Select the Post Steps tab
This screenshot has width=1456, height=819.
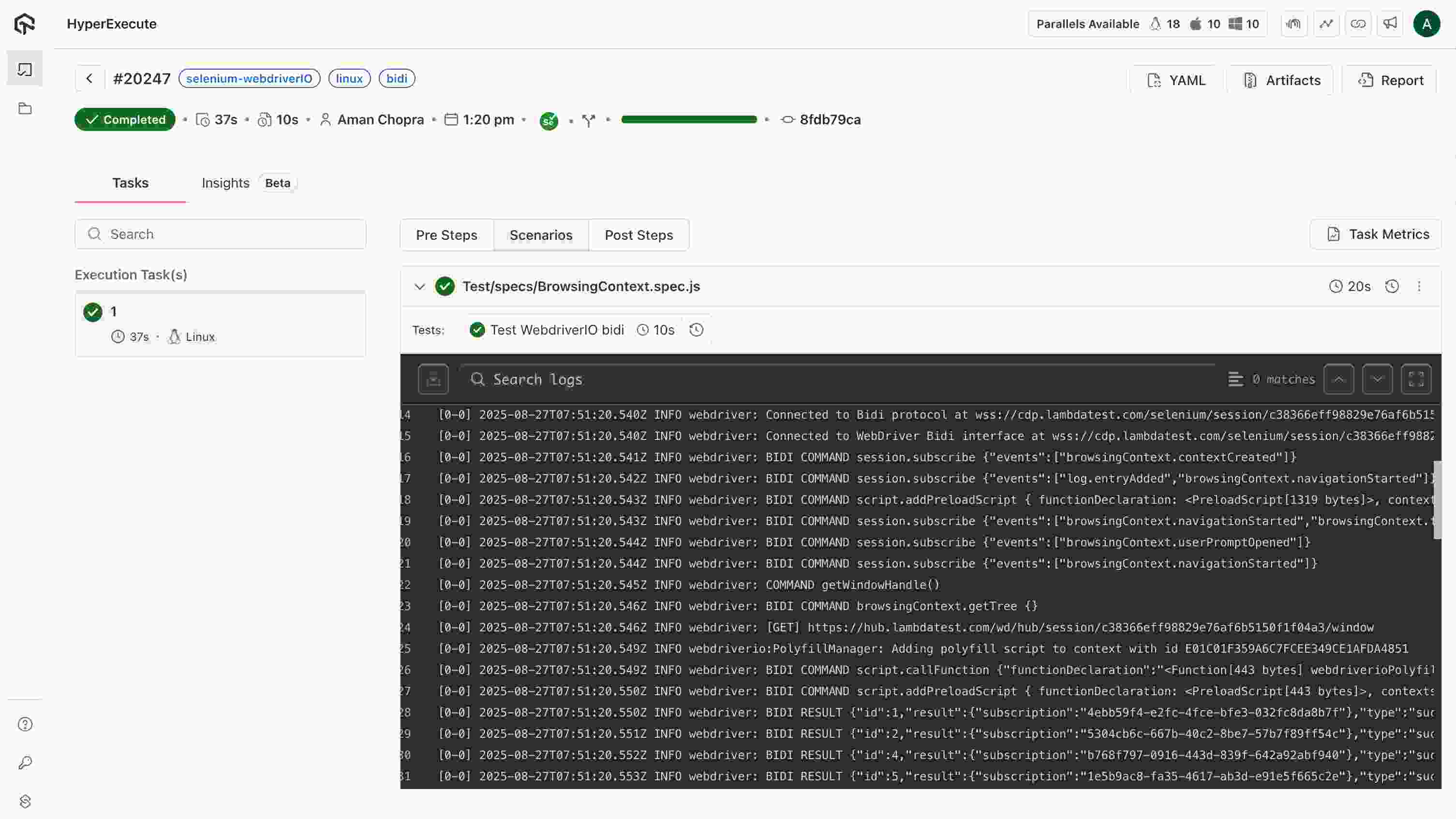point(639,235)
